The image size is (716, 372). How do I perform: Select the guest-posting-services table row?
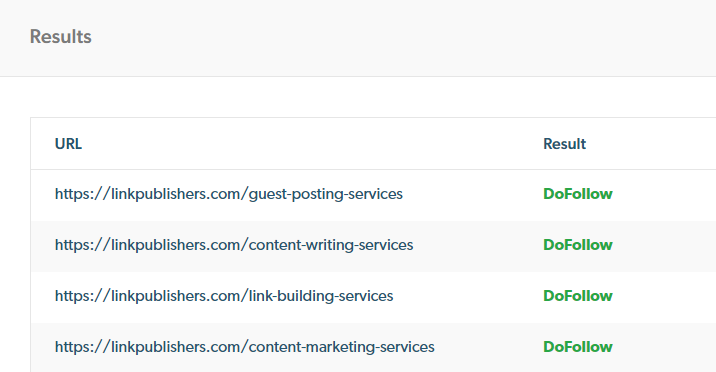[374, 195]
